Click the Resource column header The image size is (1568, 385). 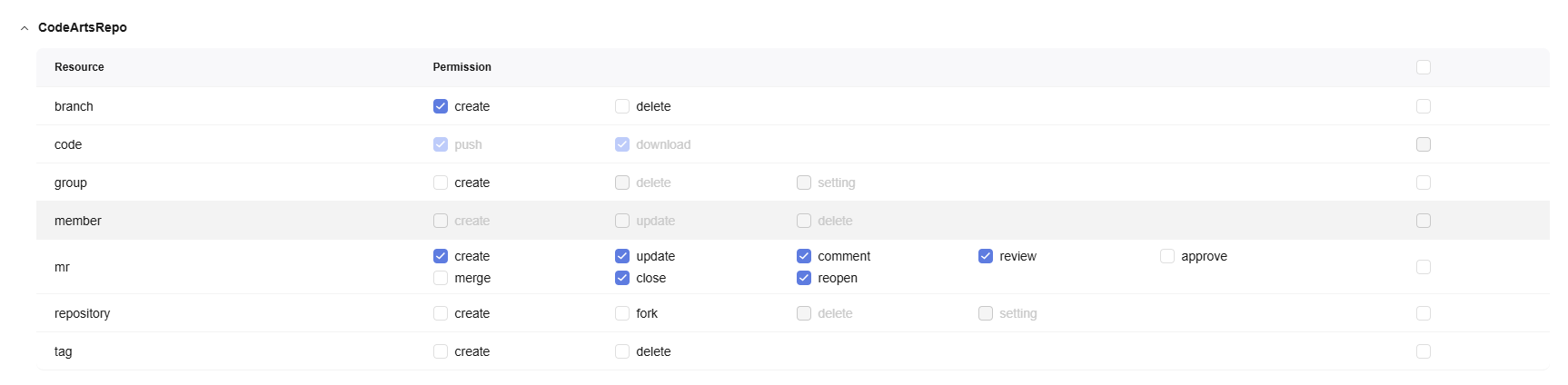(79, 67)
